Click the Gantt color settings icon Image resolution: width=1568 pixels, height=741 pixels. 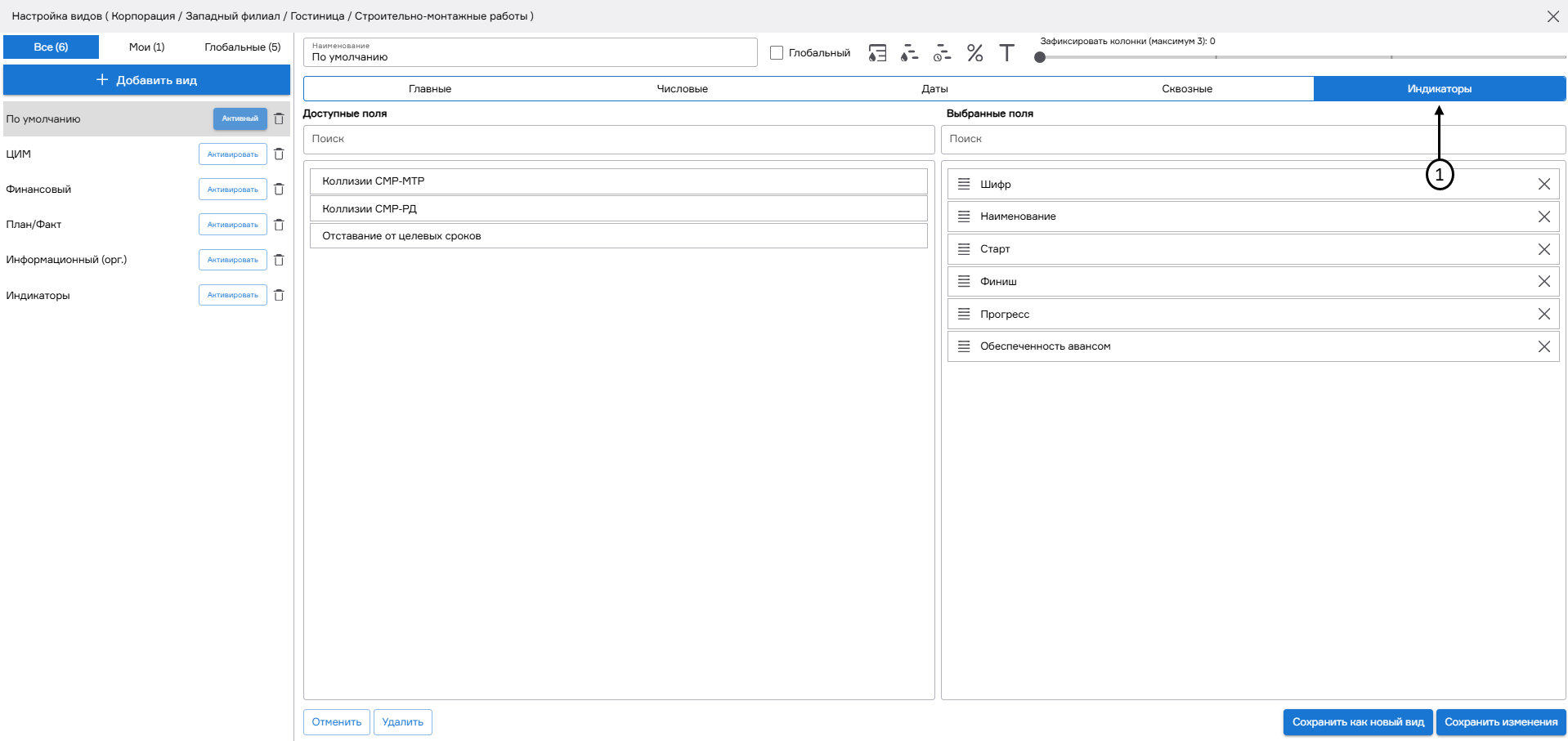coord(909,53)
